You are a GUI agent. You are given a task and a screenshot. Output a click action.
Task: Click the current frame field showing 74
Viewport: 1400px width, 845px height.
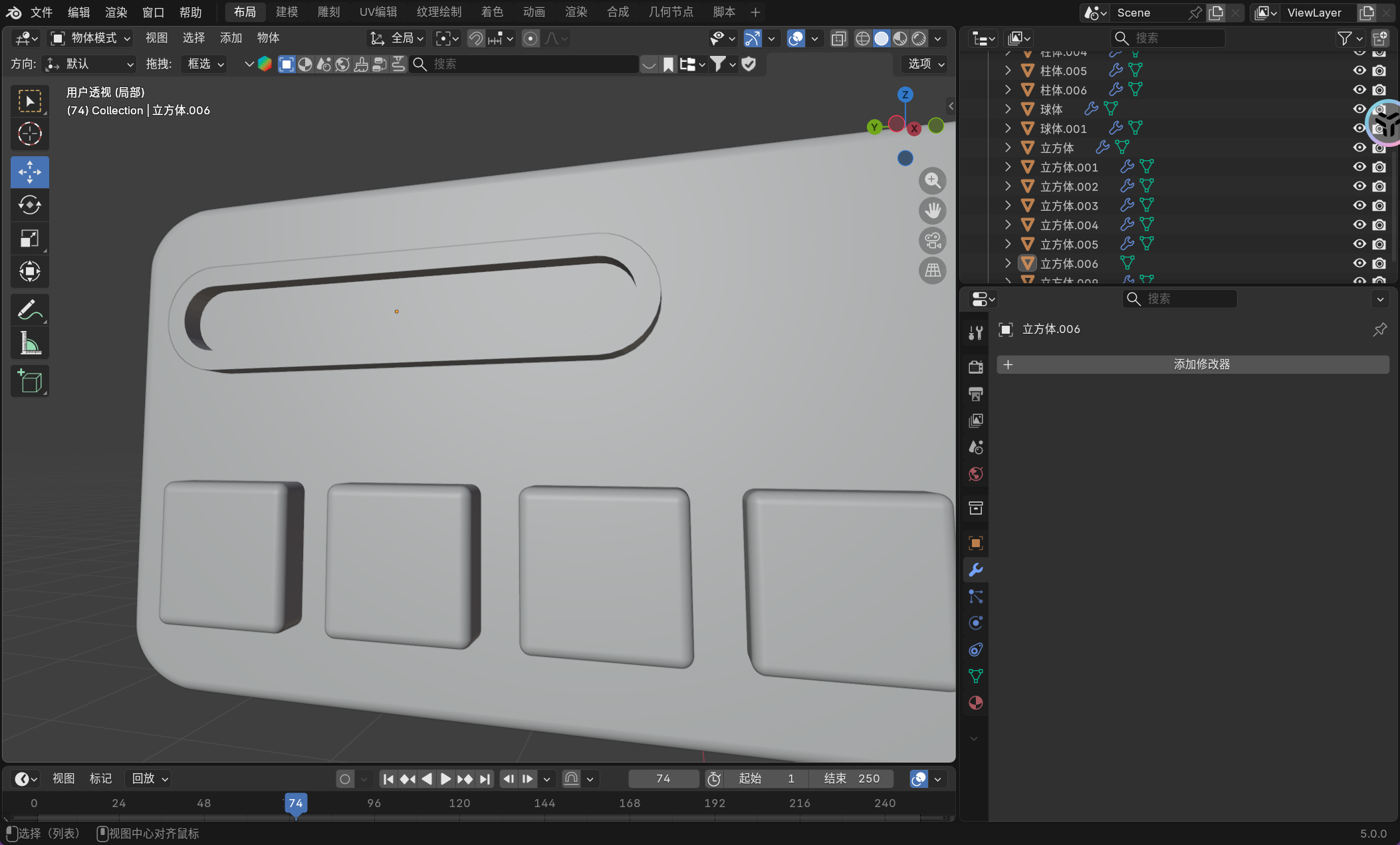point(663,779)
